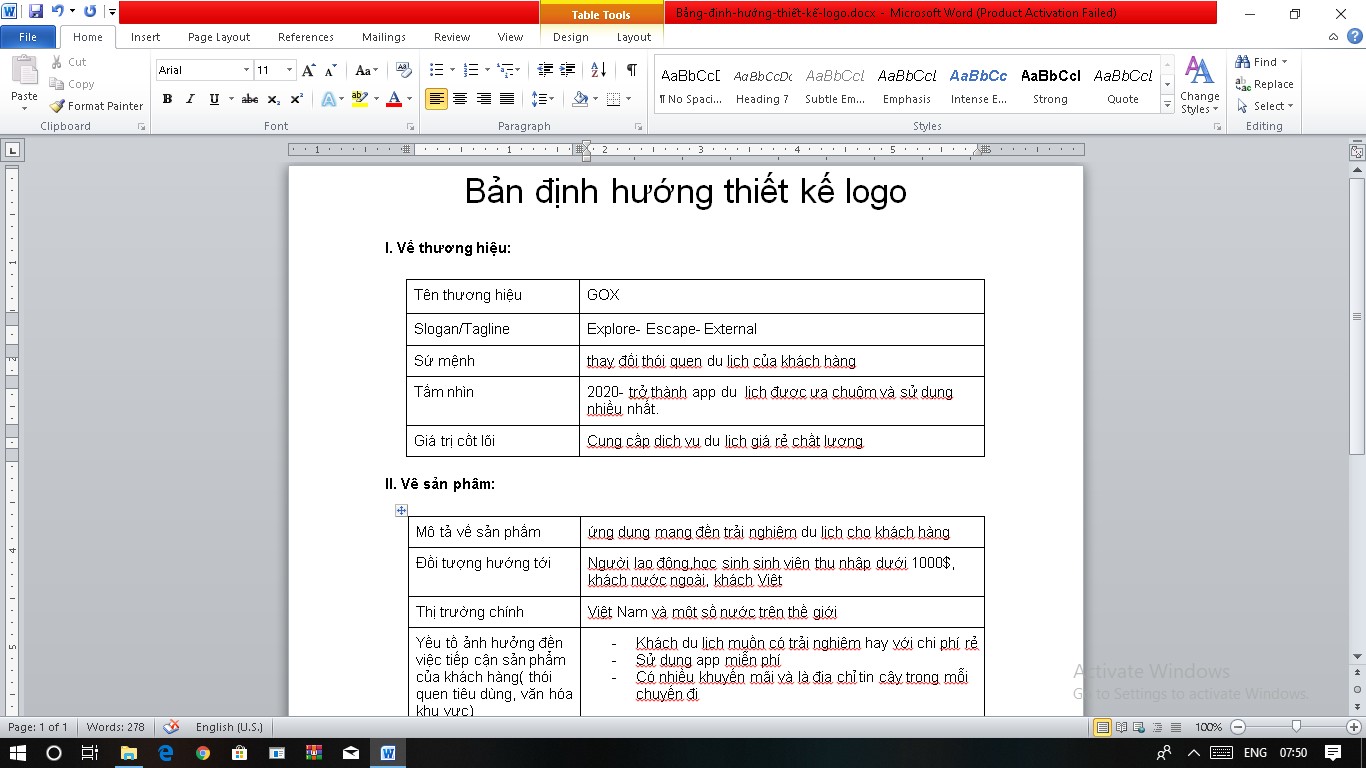Sort the selection A to Z
This screenshot has height=768, width=1366.
(598, 70)
